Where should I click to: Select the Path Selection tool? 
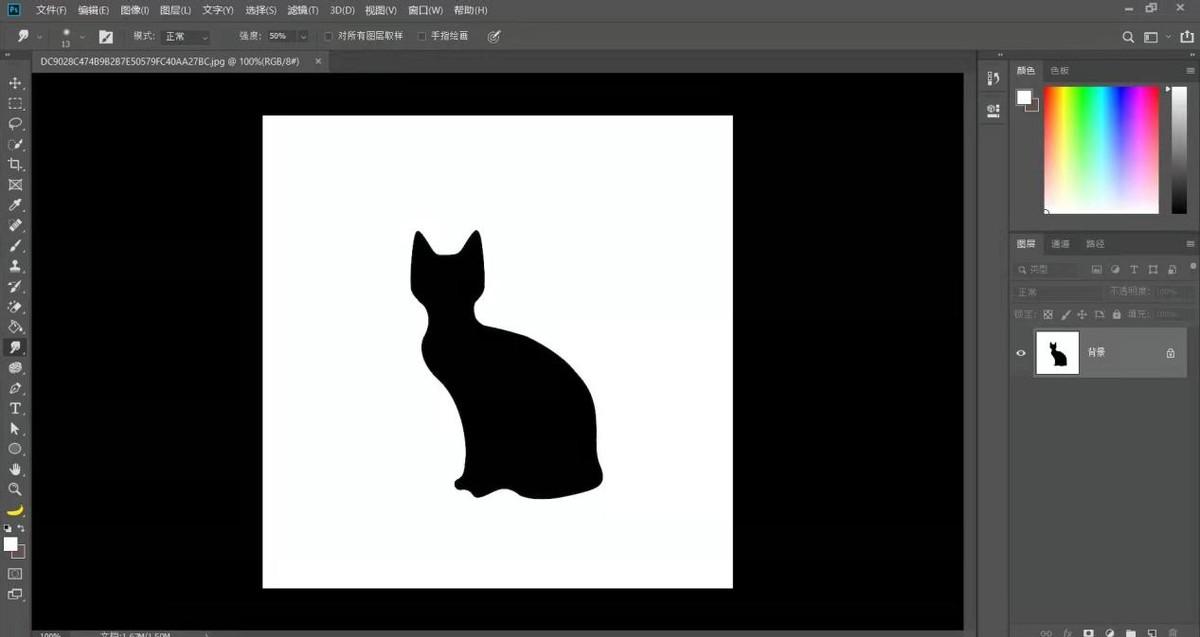(x=15, y=429)
